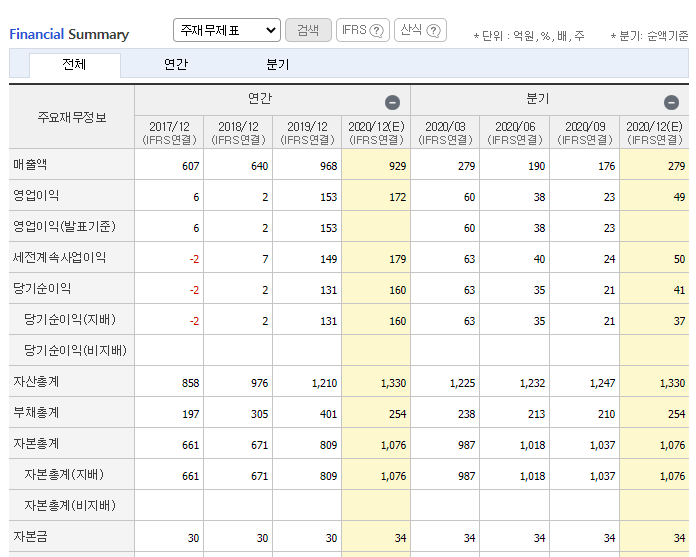Click 당기순이익(지배) value 37 in last column

coord(679,321)
